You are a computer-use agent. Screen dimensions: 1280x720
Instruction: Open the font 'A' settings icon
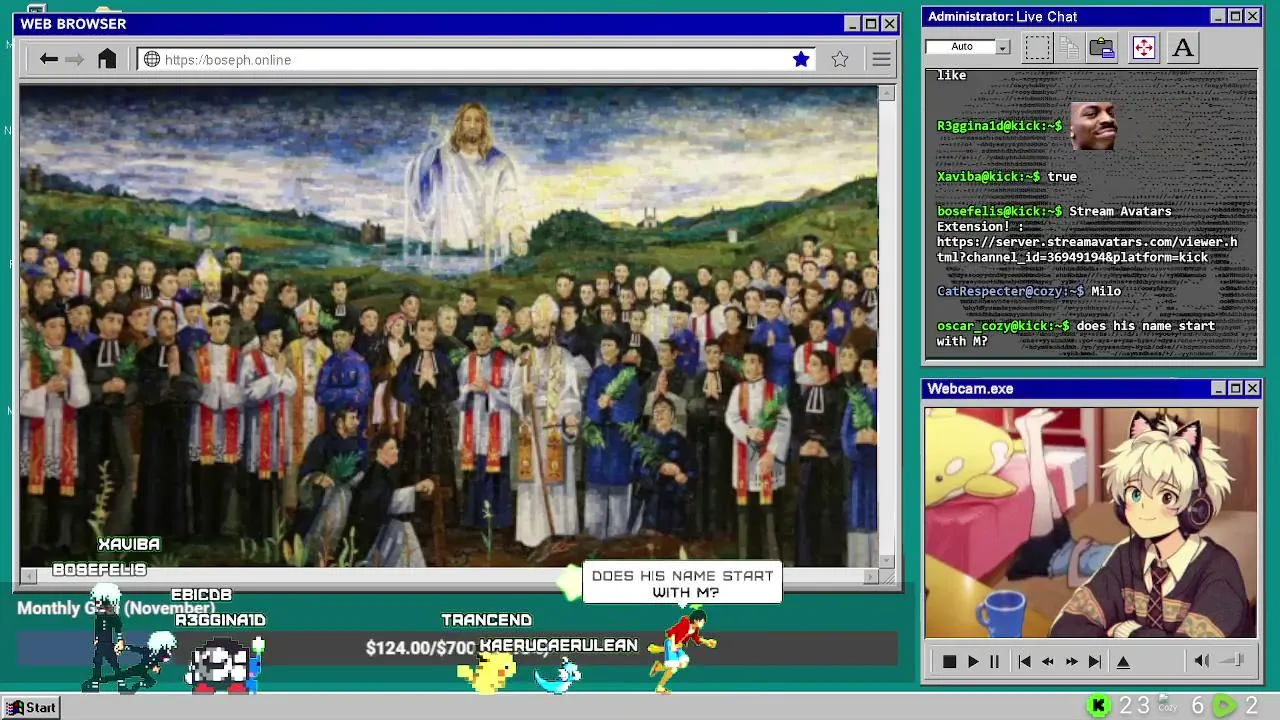click(x=1183, y=47)
